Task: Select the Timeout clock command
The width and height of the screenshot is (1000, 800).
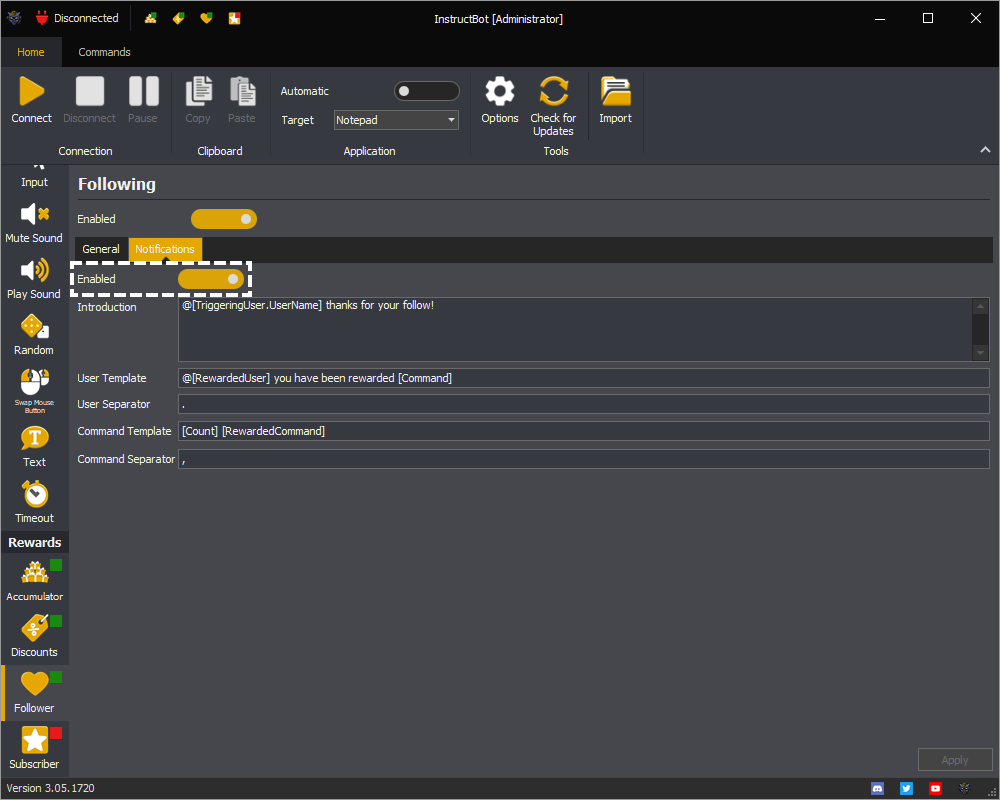Action: click(34, 503)
